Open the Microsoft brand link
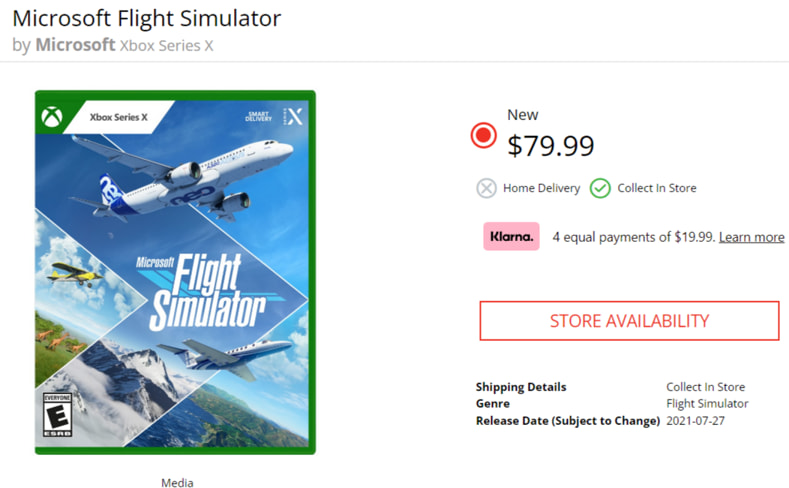The height and width of the screenshot is (488, 789). 75,45
